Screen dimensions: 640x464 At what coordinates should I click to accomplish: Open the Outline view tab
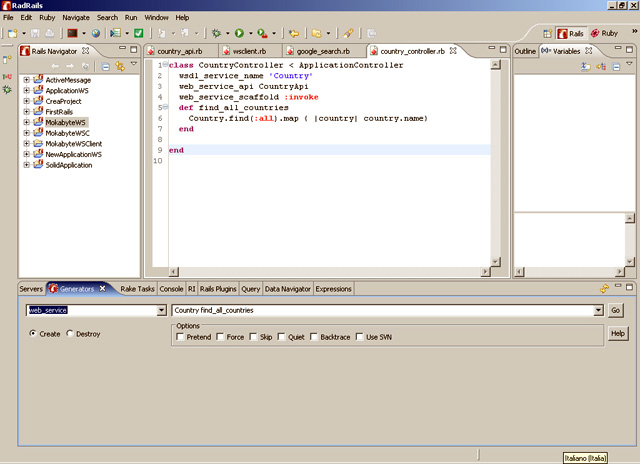(x=525, y=51)
